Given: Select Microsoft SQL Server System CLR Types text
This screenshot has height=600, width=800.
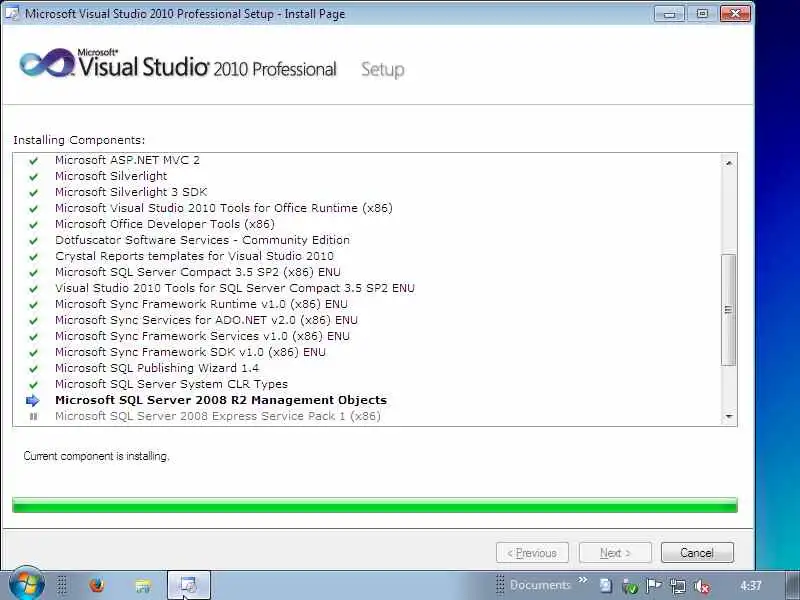Looking at the screenshot, I should pos(171,384).
